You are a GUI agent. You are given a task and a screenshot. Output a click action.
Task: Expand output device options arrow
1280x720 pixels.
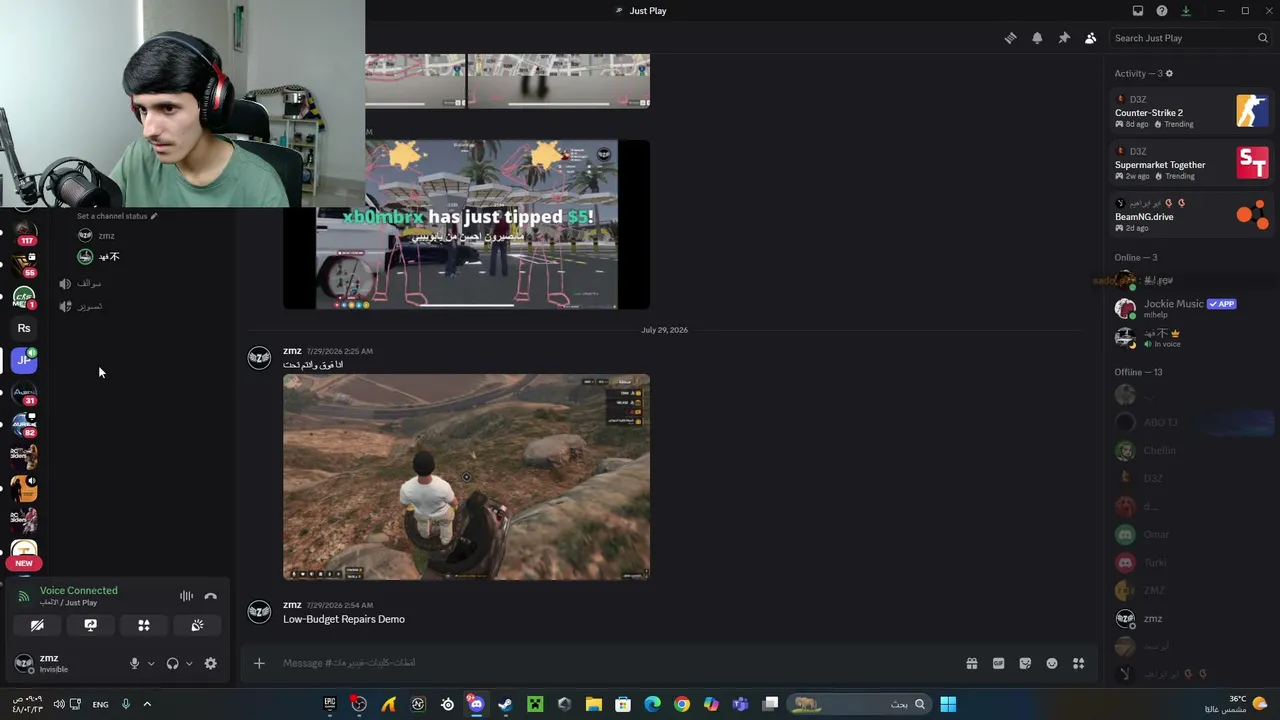189,664
